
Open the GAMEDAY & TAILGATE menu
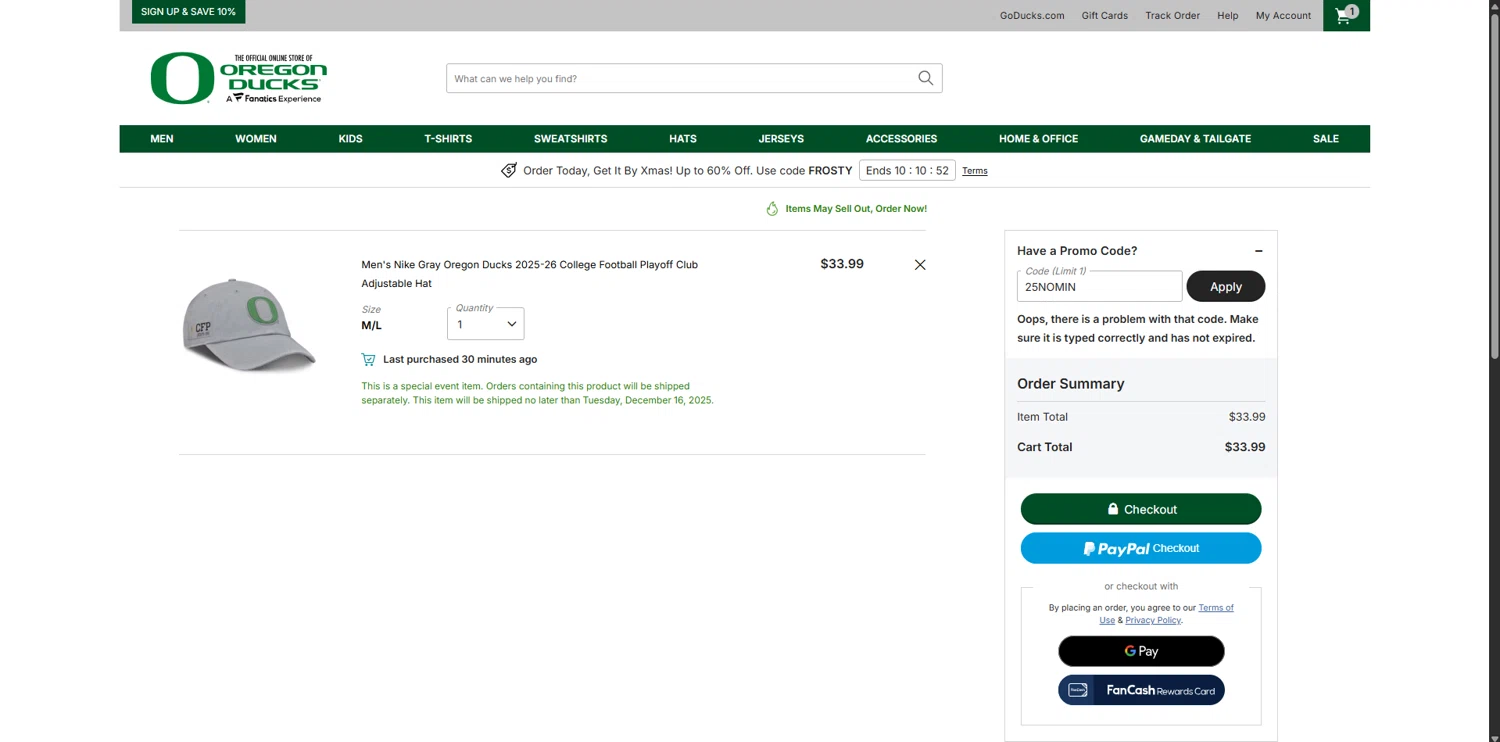pyautogui.click(x=1195, y=139)
